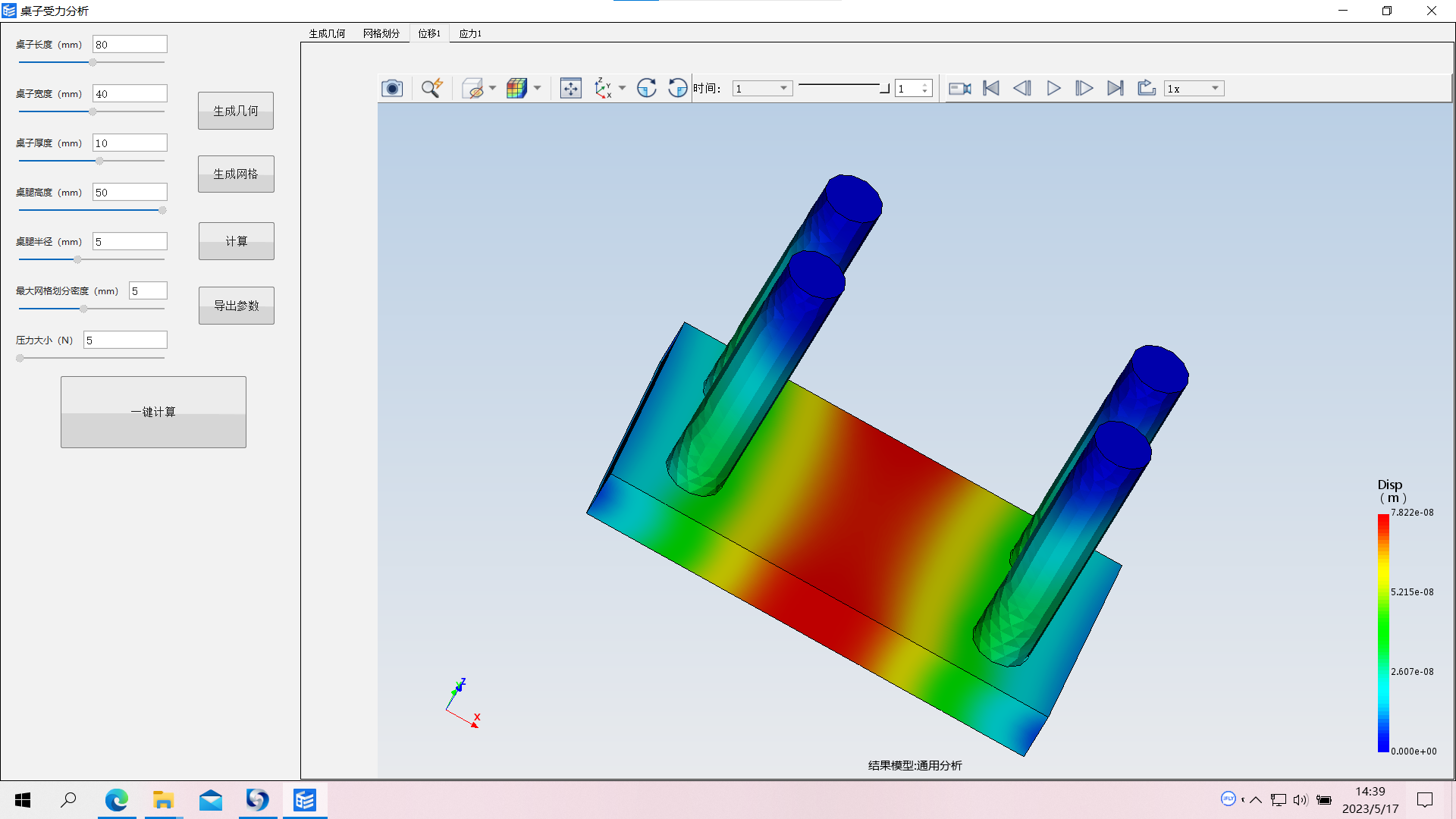Click the 生成几何 button

click(x=236, y=110)
